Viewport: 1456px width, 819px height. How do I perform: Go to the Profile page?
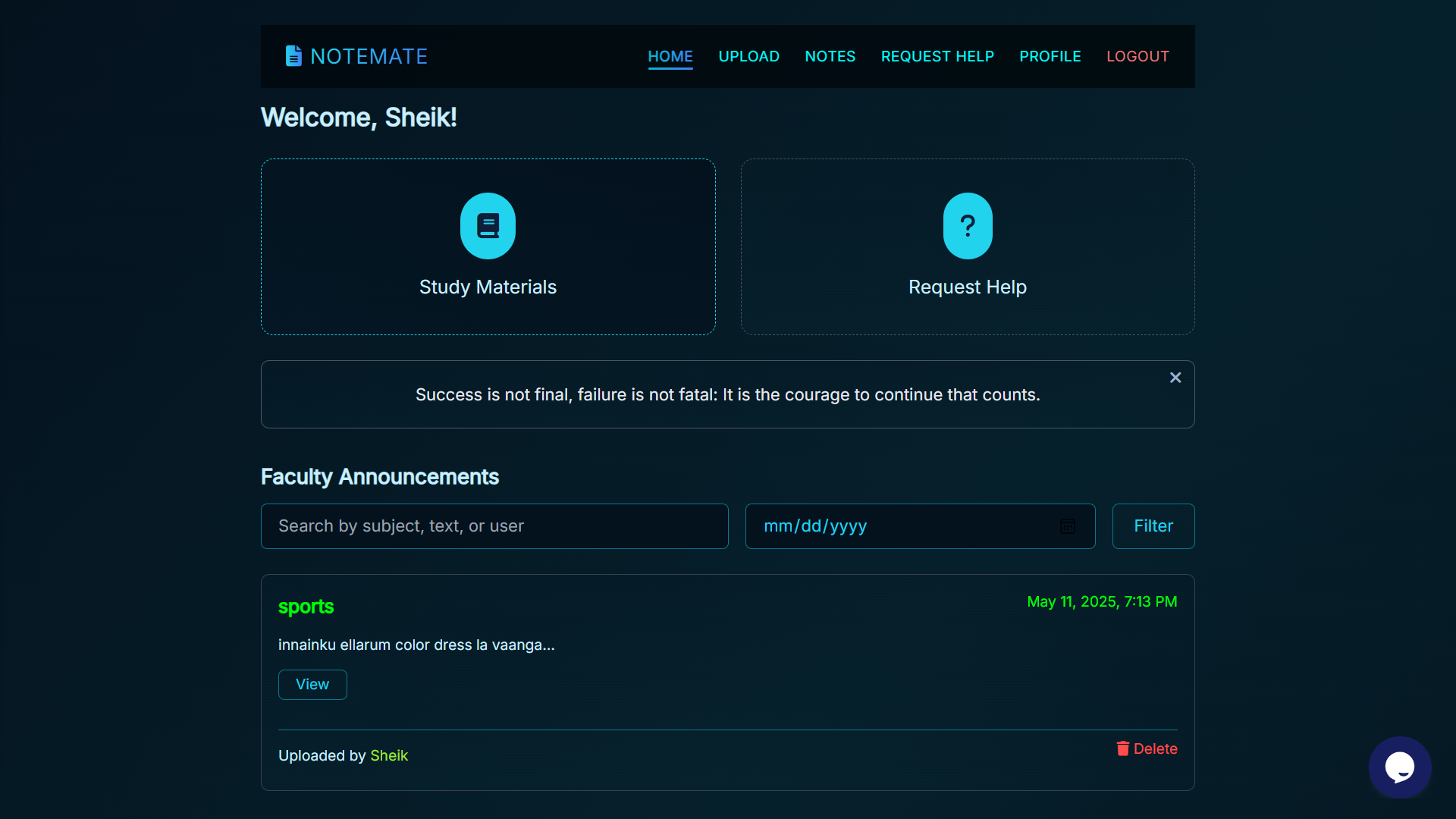pos(1050,57)
